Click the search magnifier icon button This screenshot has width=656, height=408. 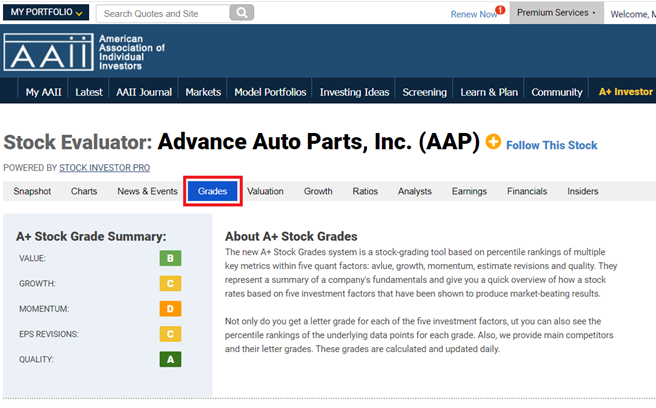coord(241,13)
